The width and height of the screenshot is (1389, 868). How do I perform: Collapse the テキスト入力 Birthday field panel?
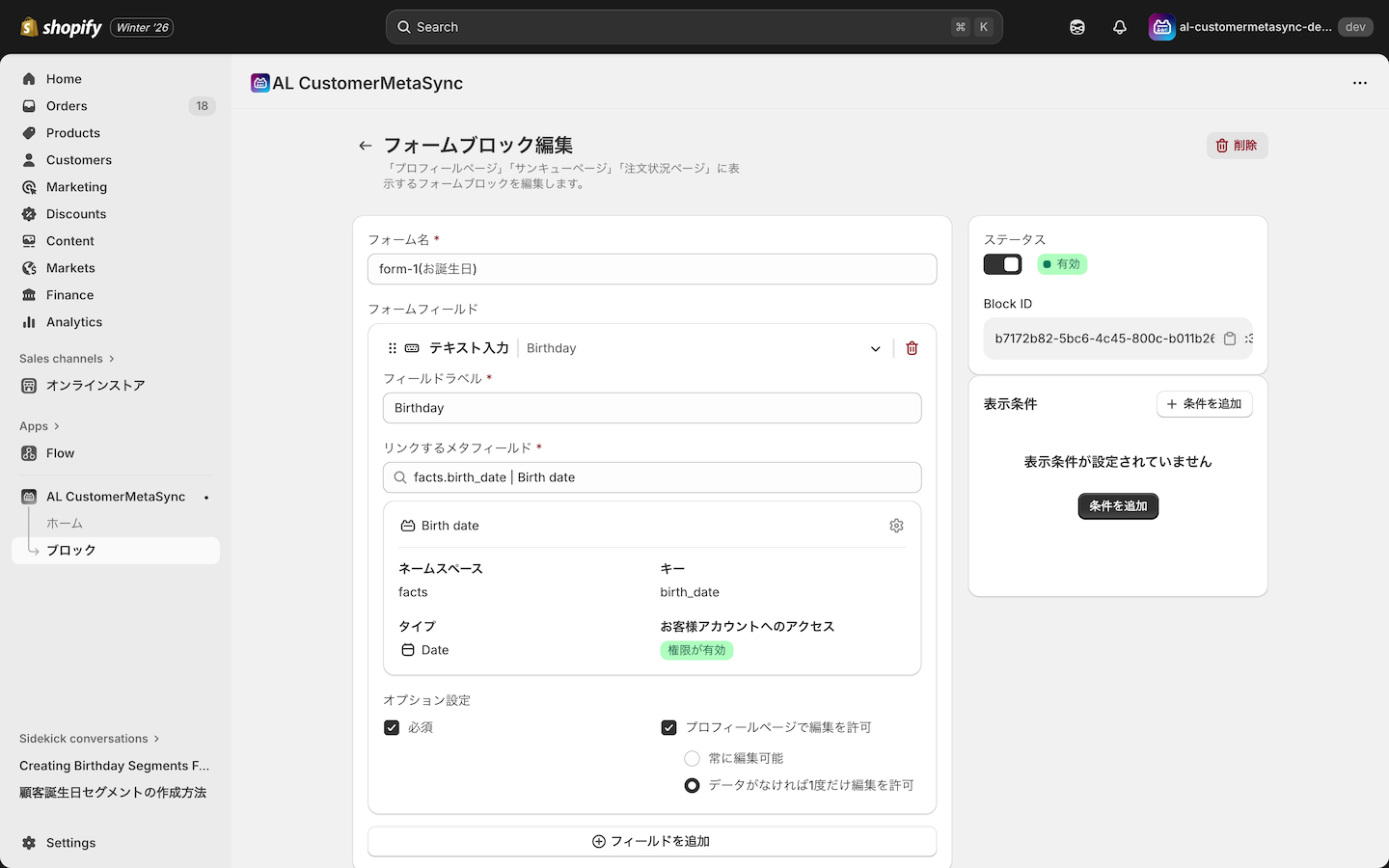click(x=875, y=348)
